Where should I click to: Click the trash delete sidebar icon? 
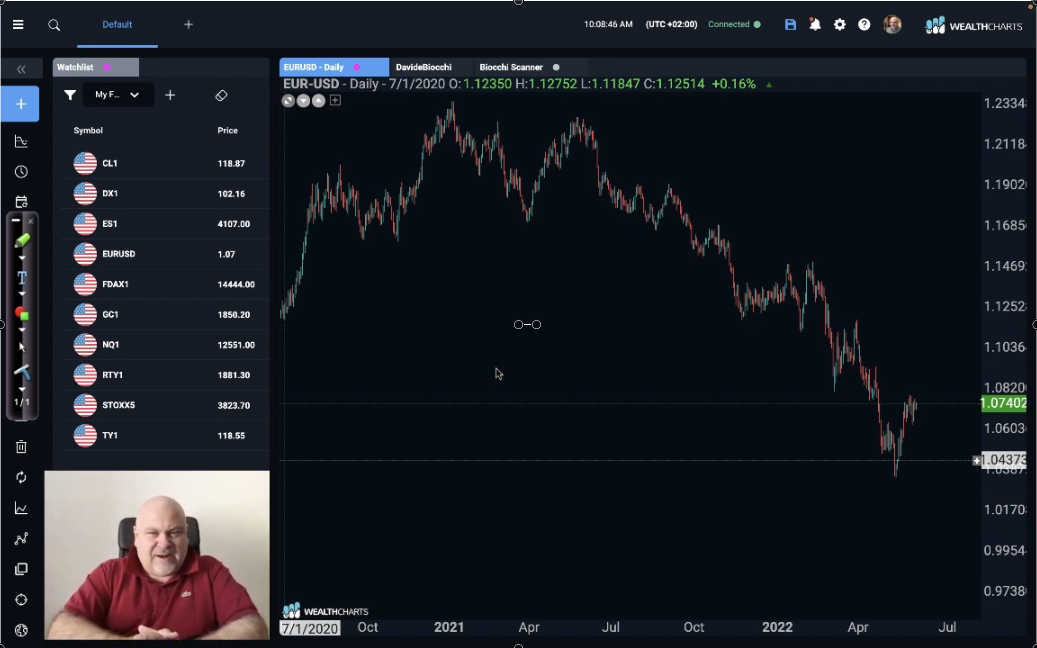click(x=21, y=447)
